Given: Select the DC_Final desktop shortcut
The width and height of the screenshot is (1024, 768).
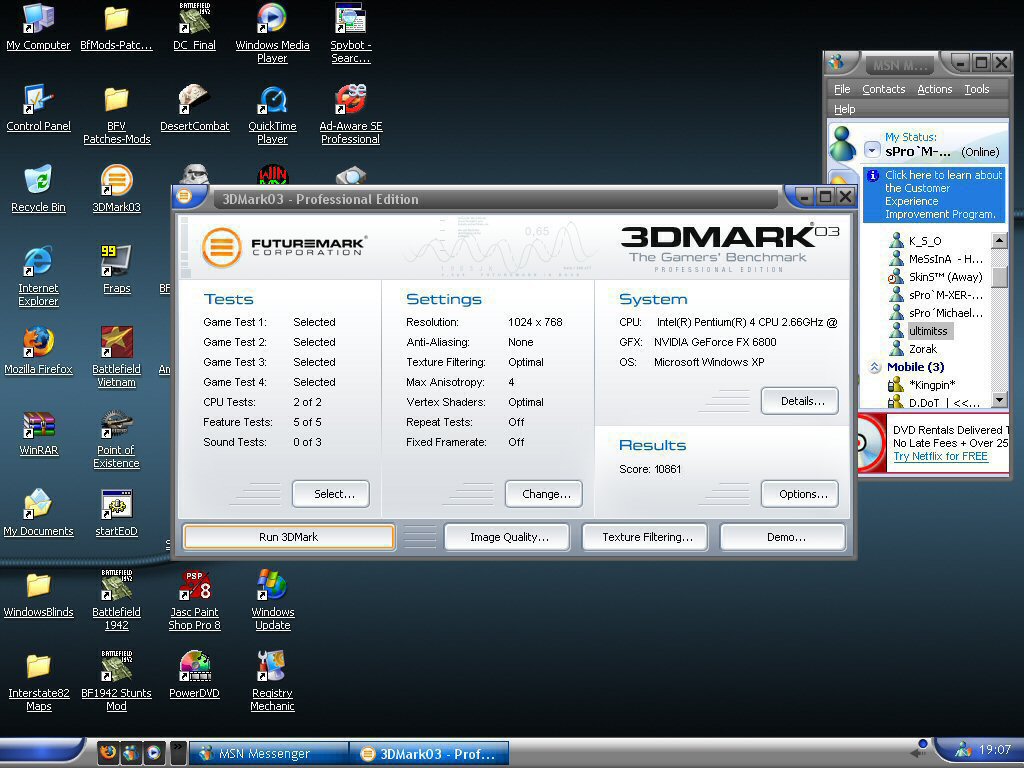Looking at the screenshot, I should point(194,28).
